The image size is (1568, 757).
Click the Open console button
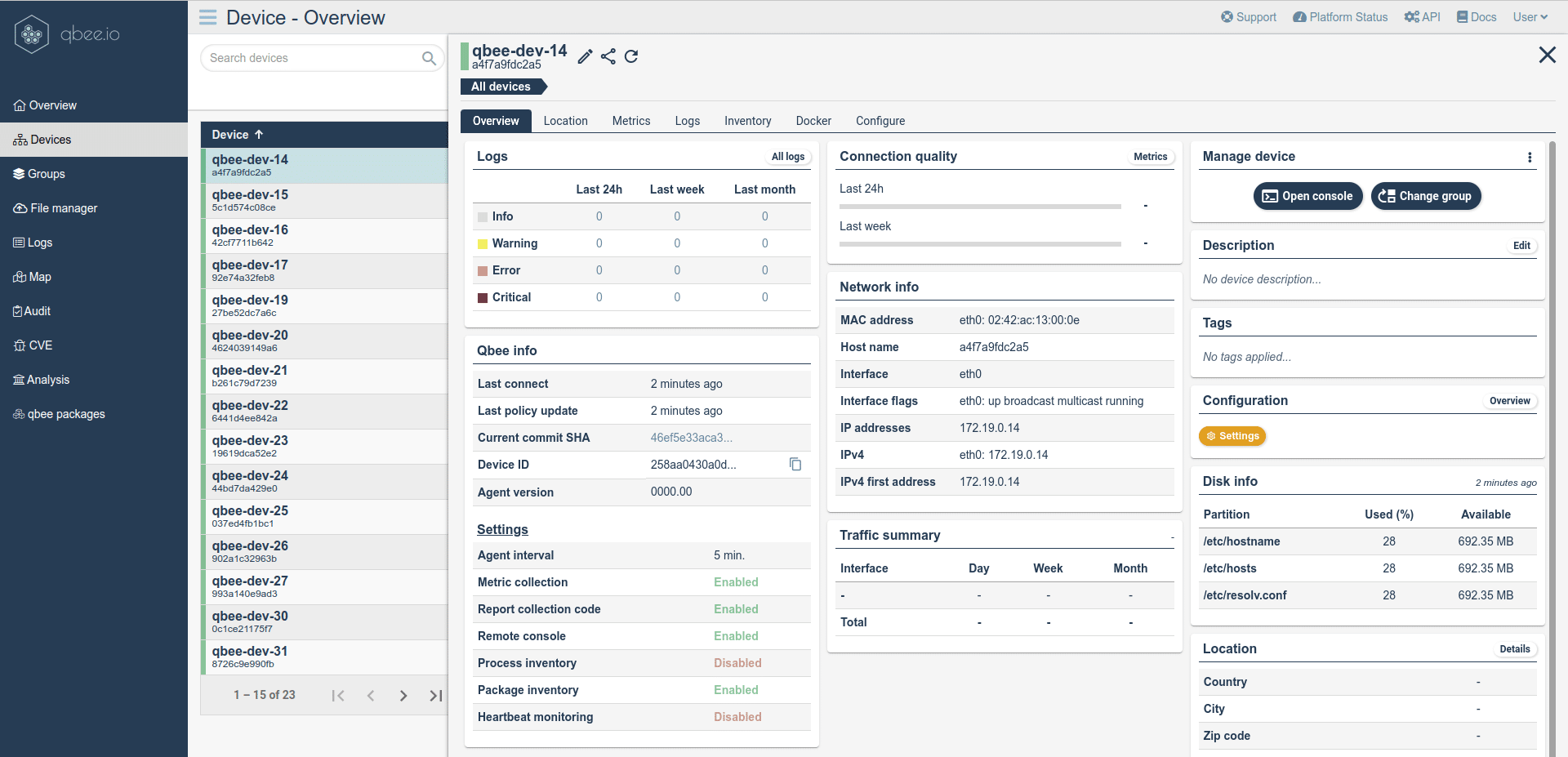point(1308,196)
